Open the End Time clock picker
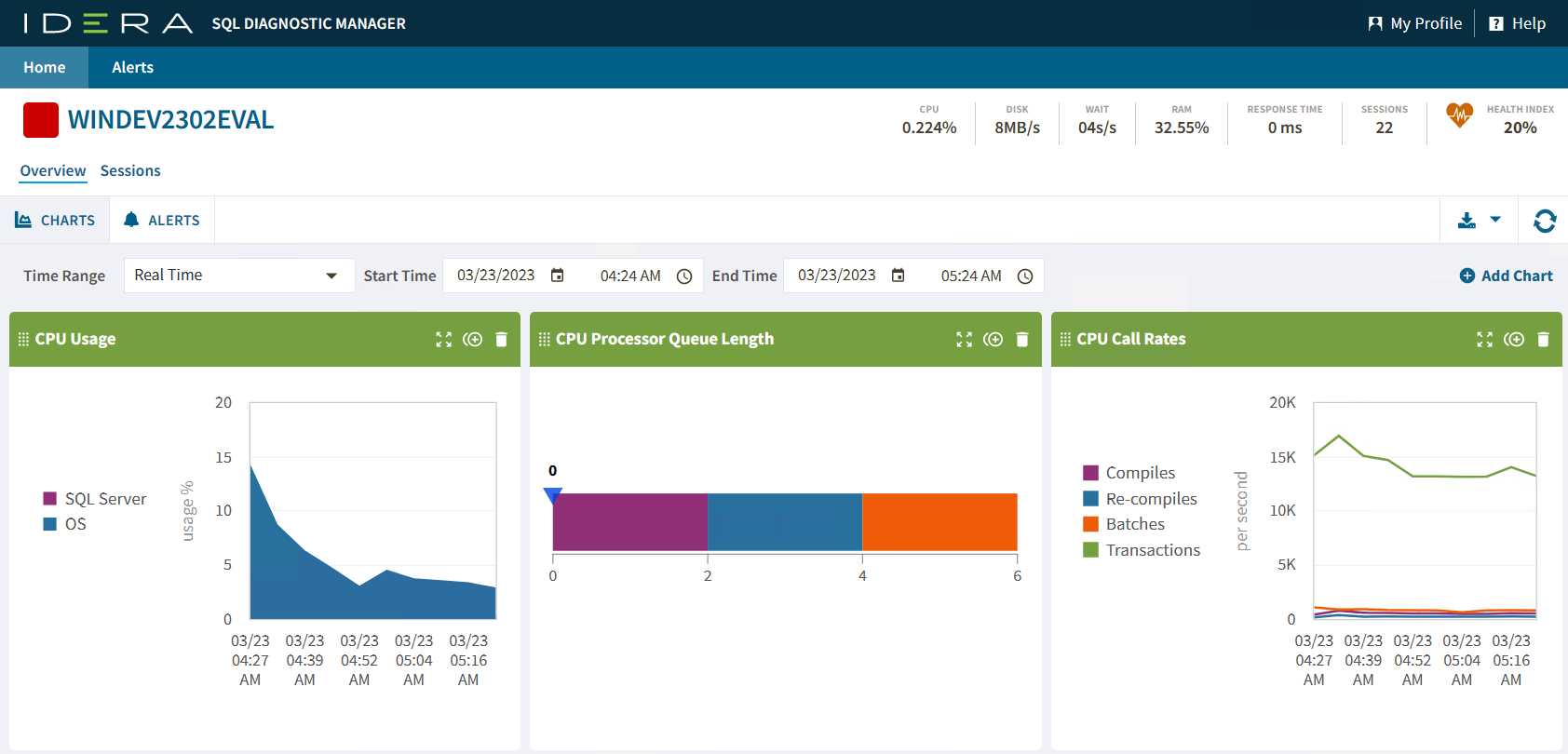 (1025, 276)
